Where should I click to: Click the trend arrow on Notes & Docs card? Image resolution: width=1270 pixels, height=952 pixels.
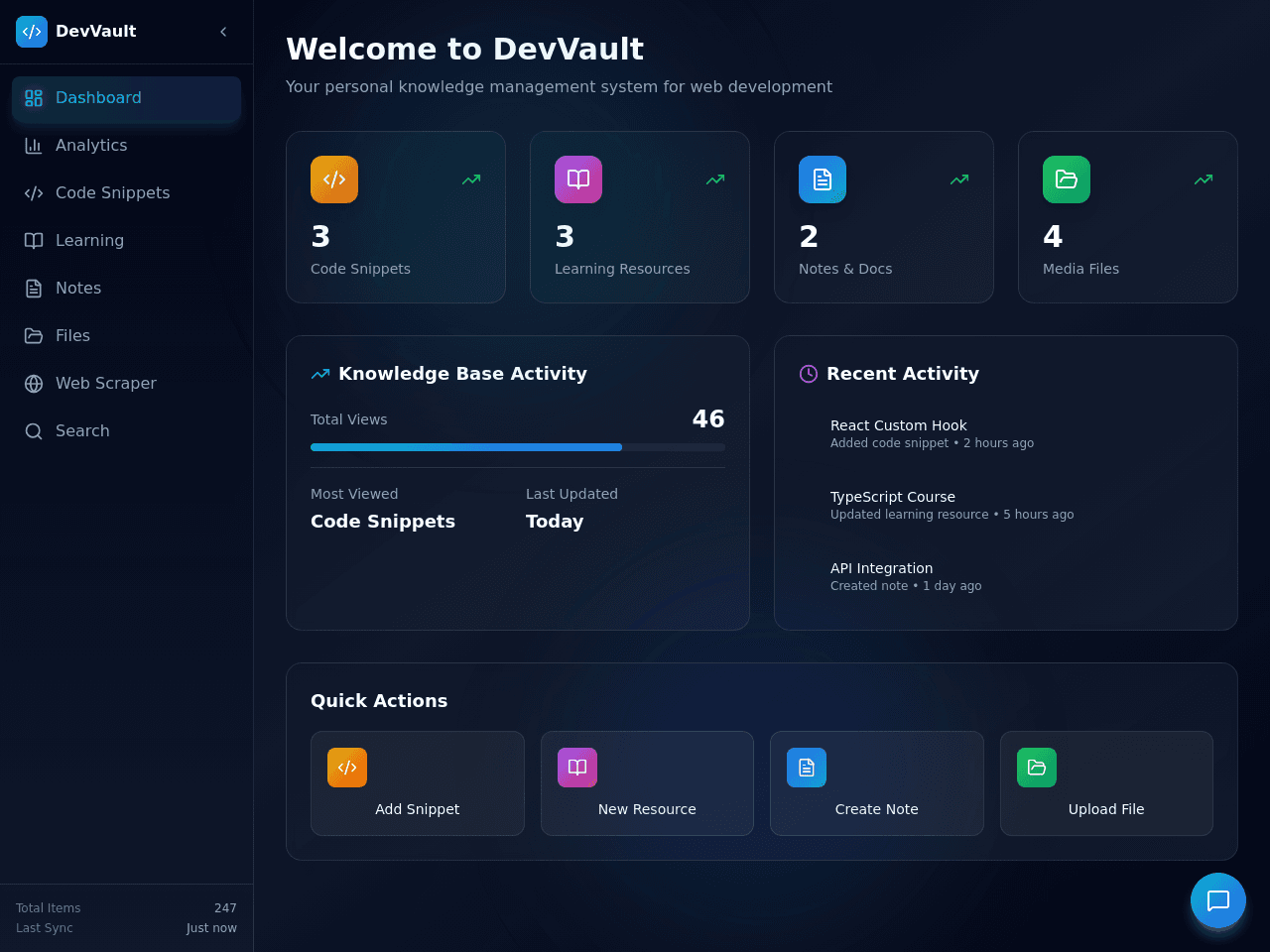coord(959,179)
